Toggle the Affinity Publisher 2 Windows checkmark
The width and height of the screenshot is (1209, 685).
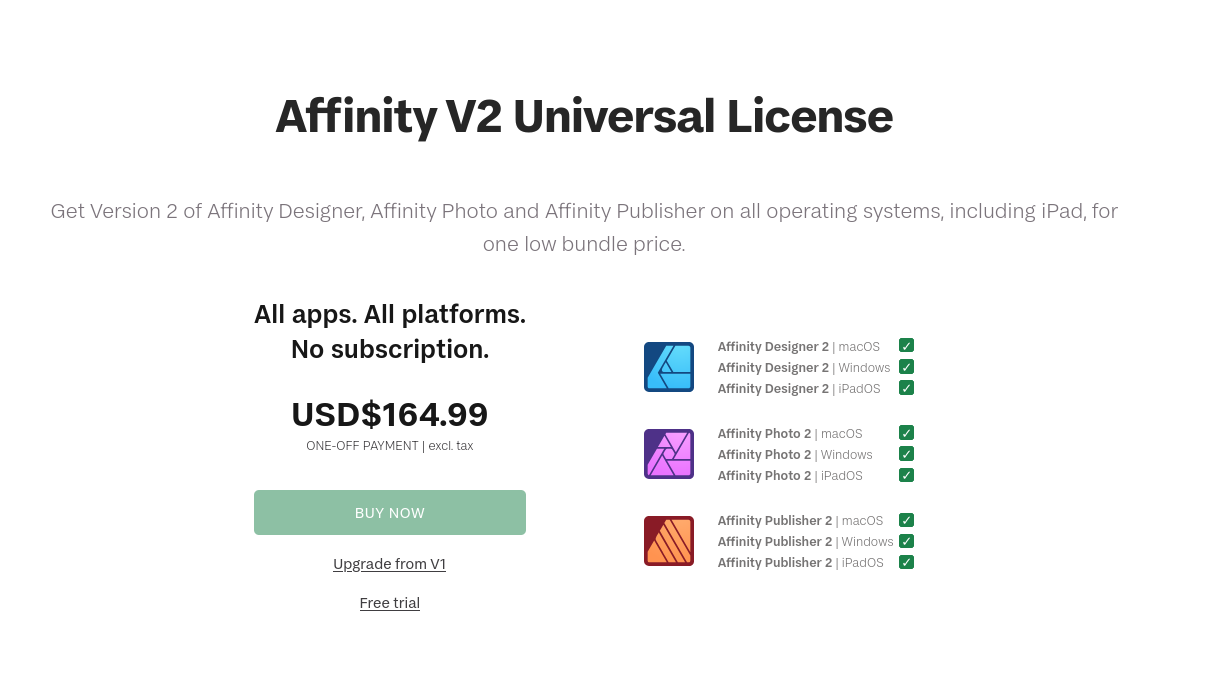point(906,541)
